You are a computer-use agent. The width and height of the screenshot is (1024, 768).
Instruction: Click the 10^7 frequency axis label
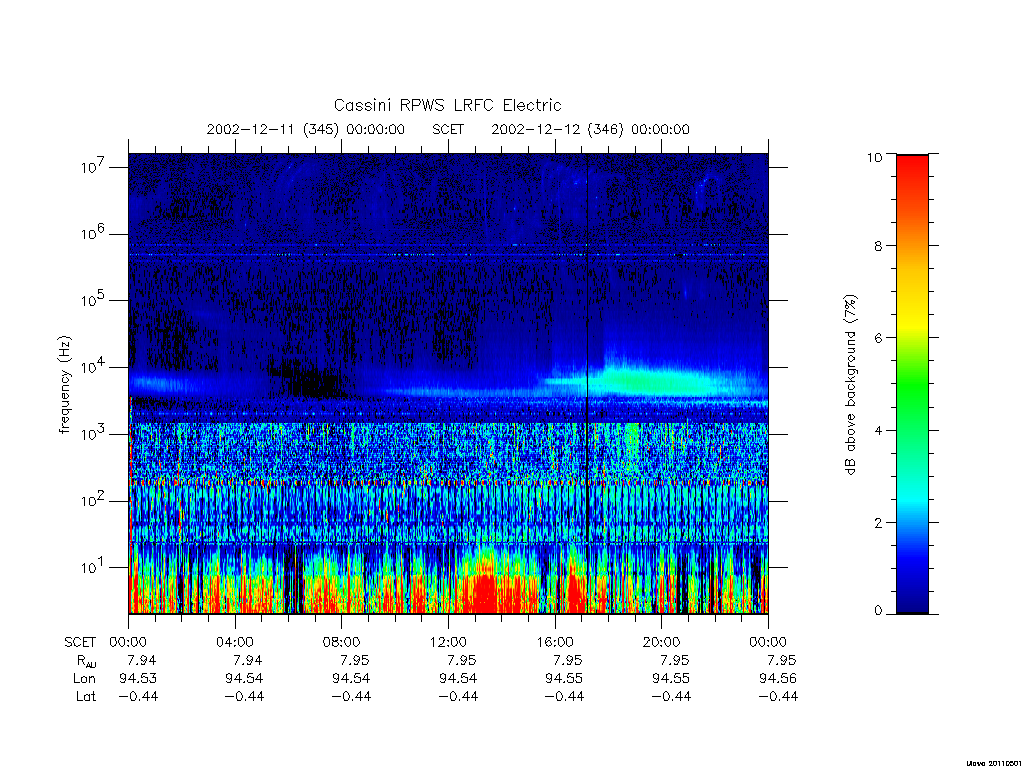(x=93, y=167)
